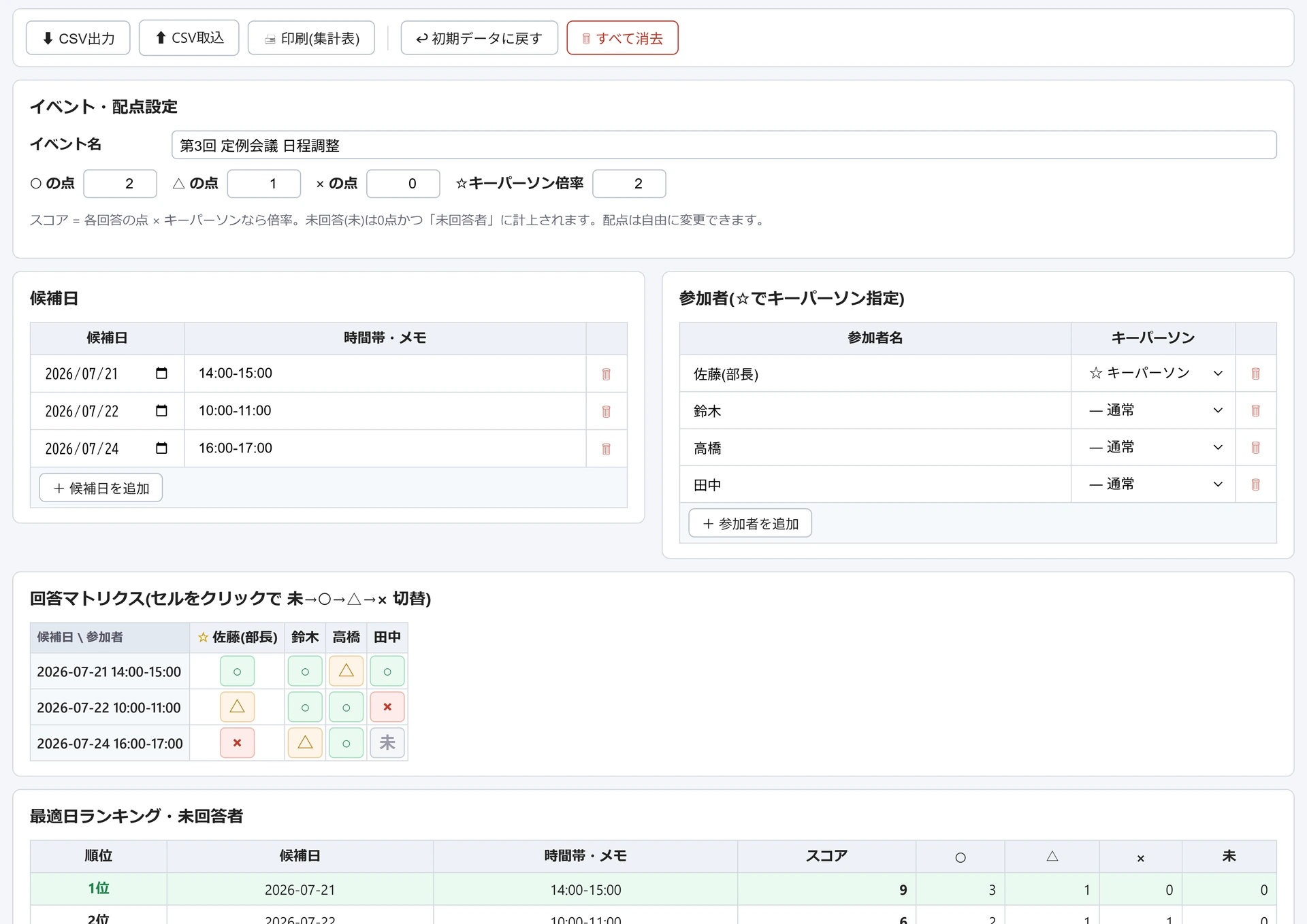Viewport: 1307px width, 924px height.
Task: Toggle 高橋 triangle answer for 2026-07-21
Action: click(x=346, y=672)
